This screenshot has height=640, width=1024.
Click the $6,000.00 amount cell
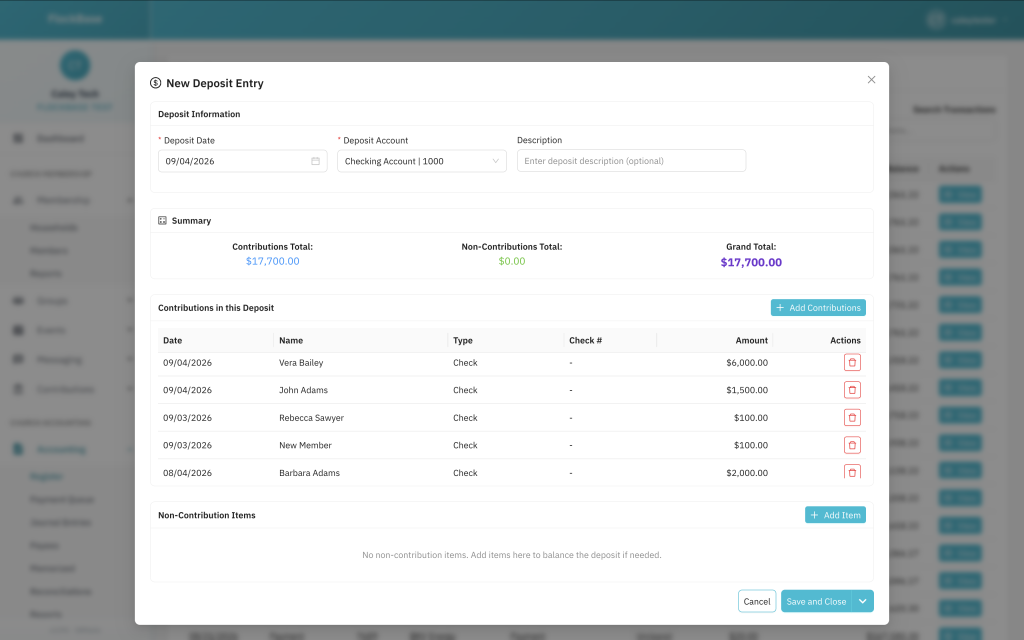coord(747,362)
